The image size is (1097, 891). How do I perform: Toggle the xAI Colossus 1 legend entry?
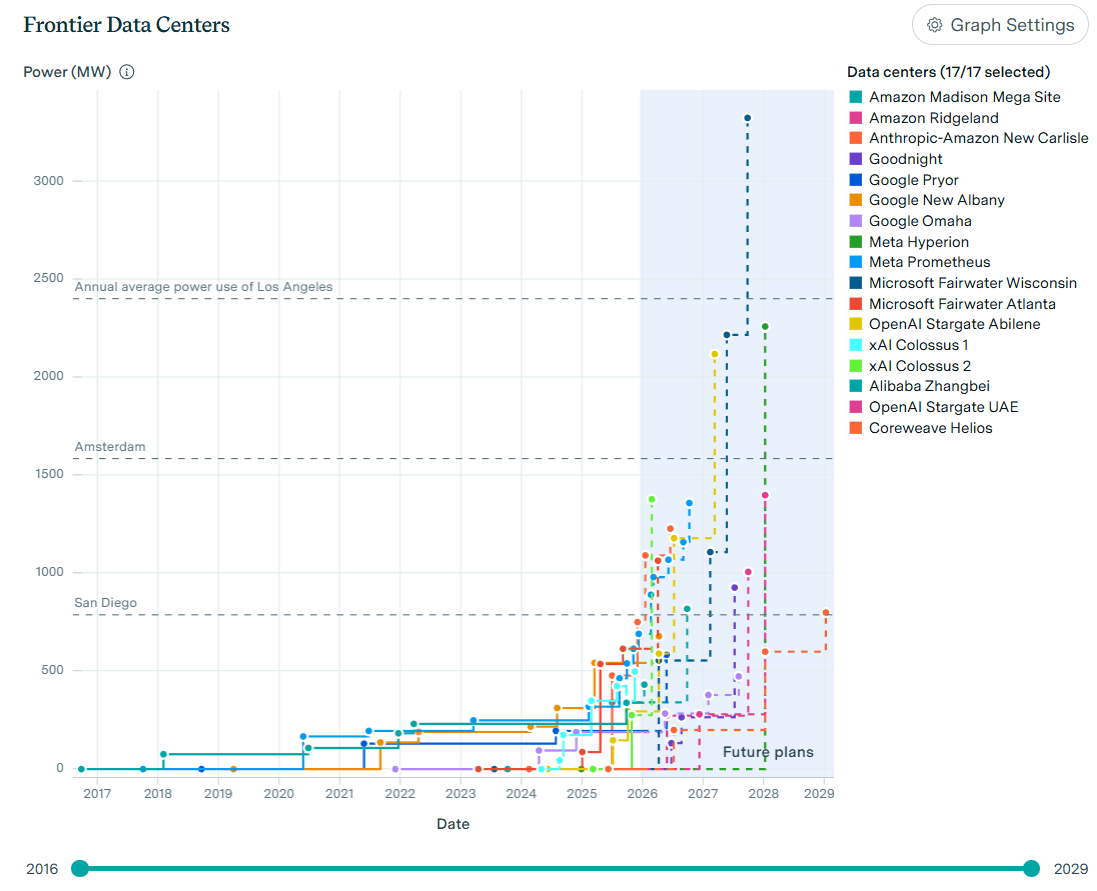click(909, 345)
